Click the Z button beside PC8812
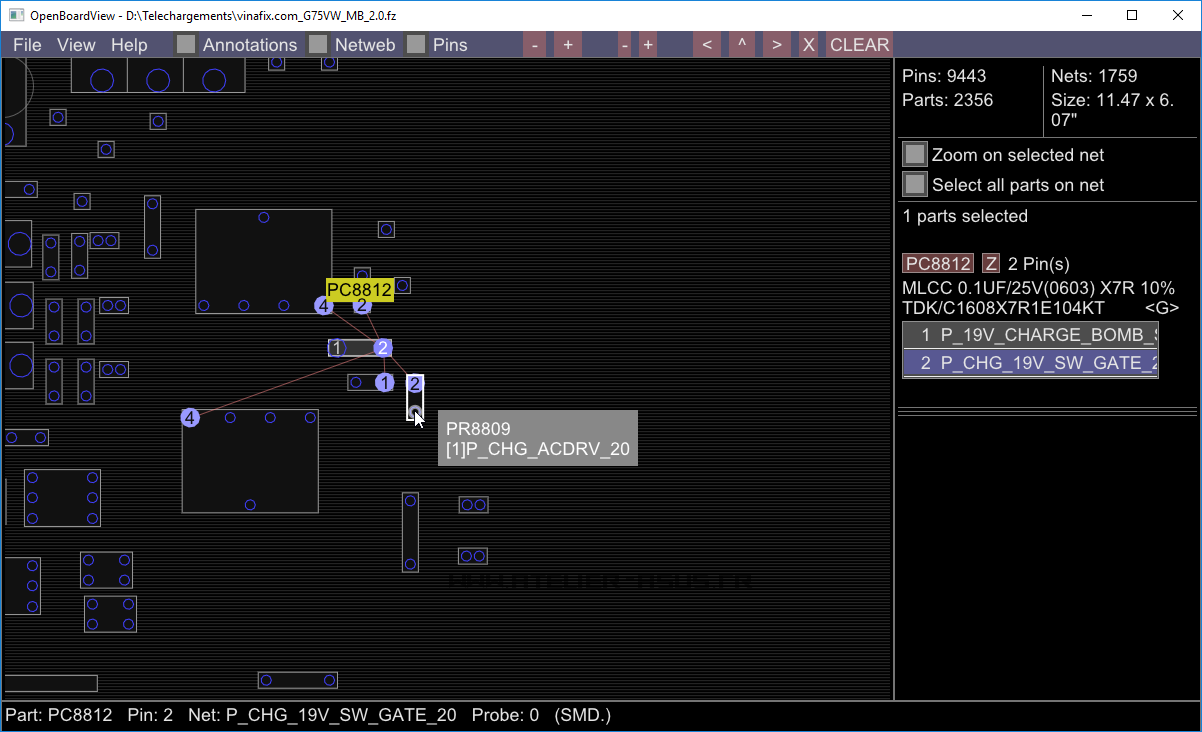 pos(991,264)
